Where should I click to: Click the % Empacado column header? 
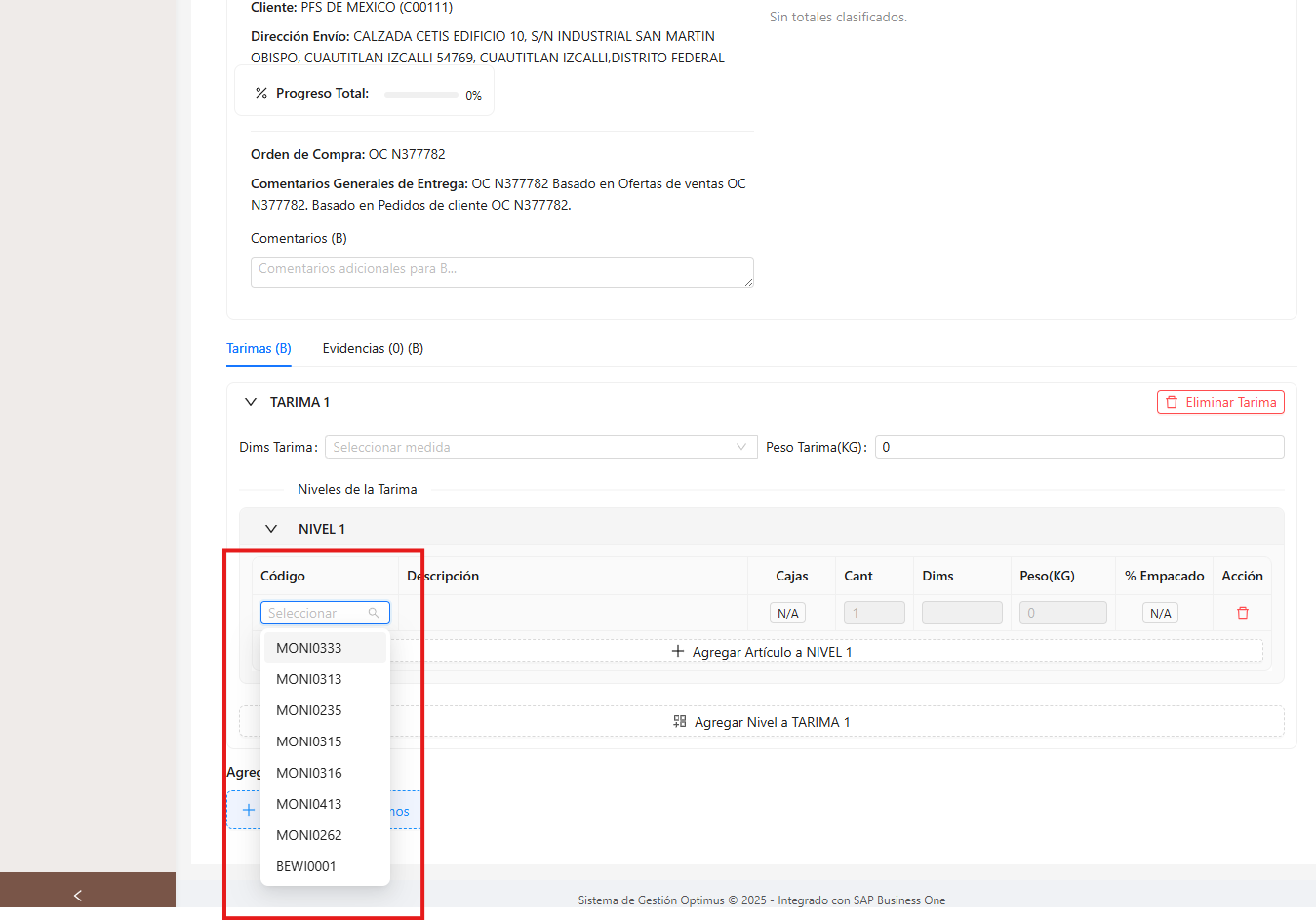pyautogui.click(x=1165, y=576)
